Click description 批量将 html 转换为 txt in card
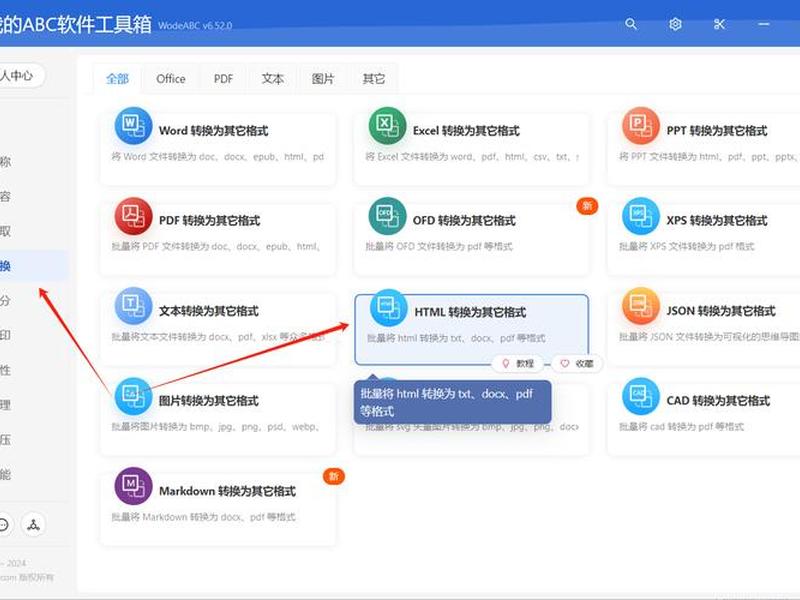The width and height of the screenshot is (800, 600). point(456,338)
